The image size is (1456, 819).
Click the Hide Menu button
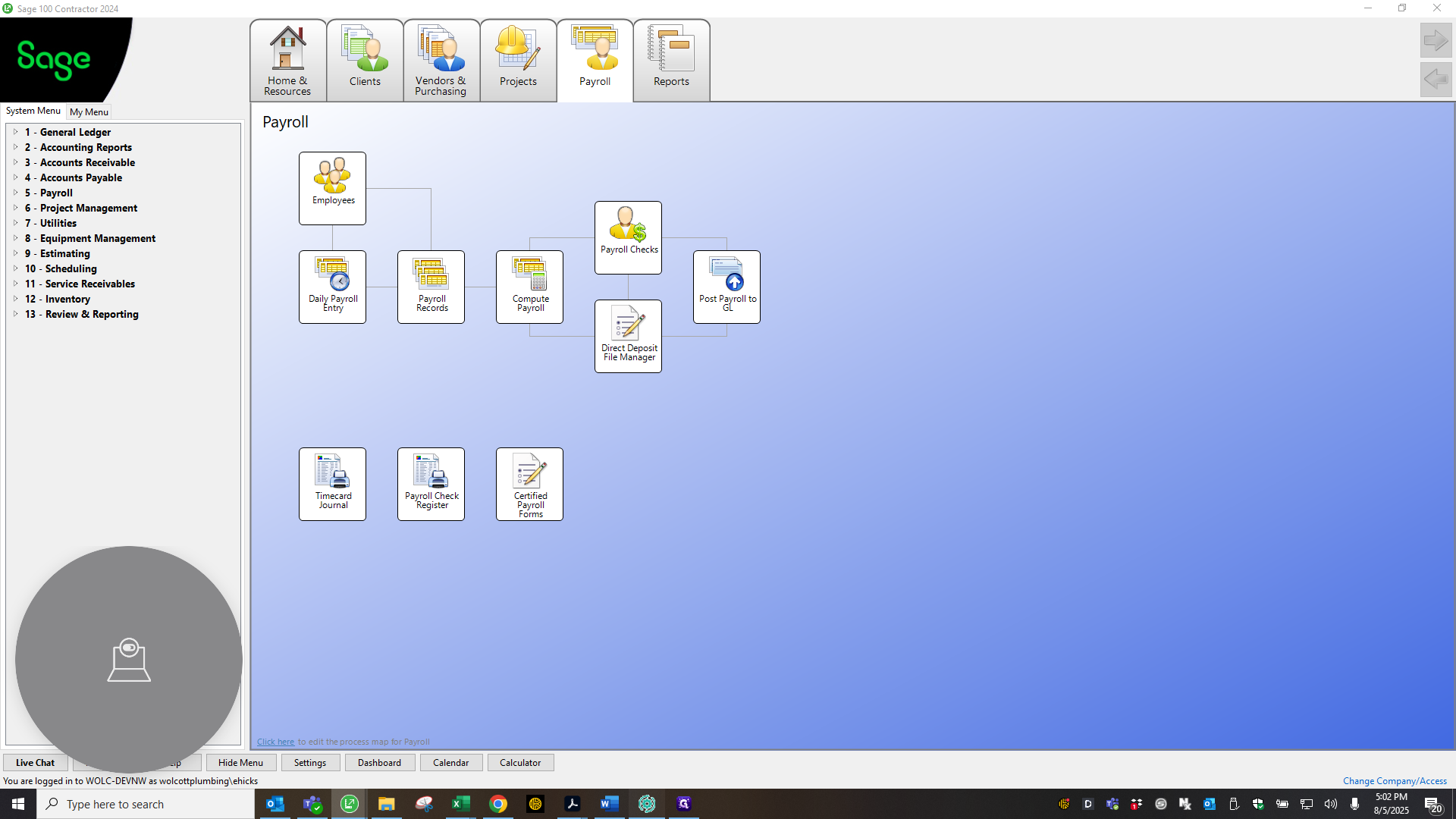click(x=240, y=763)
